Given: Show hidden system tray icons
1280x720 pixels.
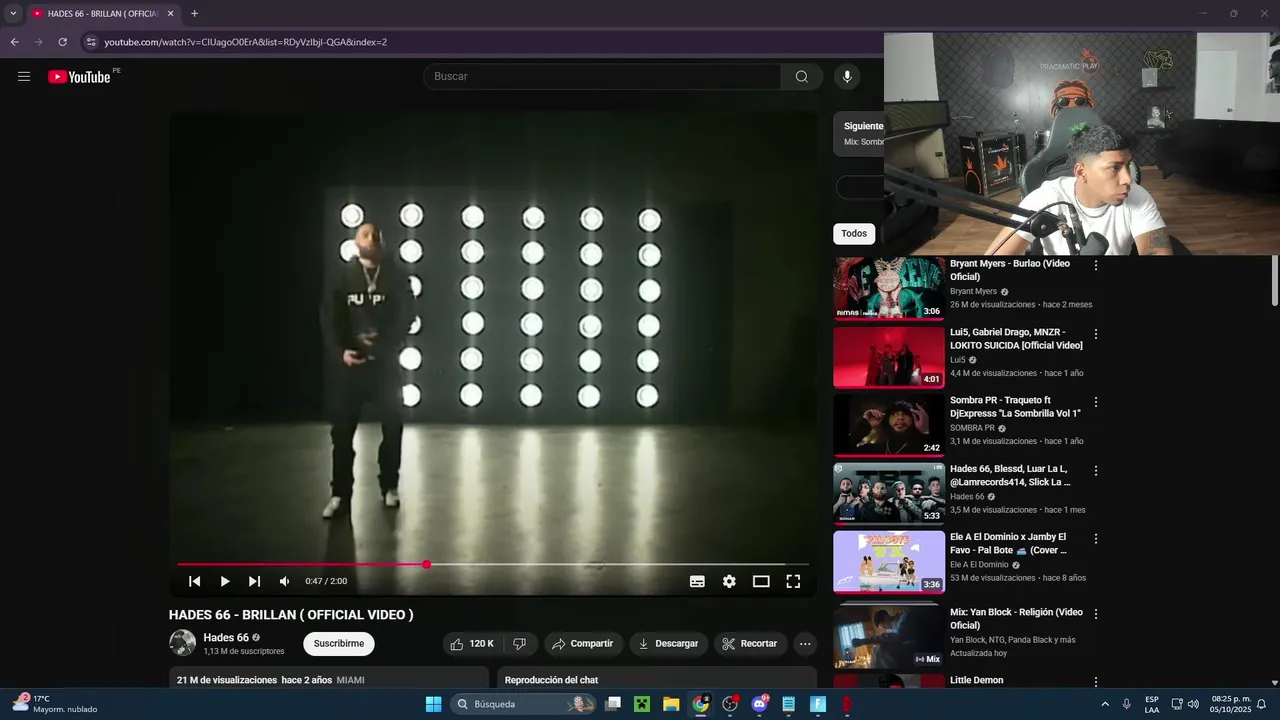Looking at the screenshot, I should click(x=1105, y=704).
